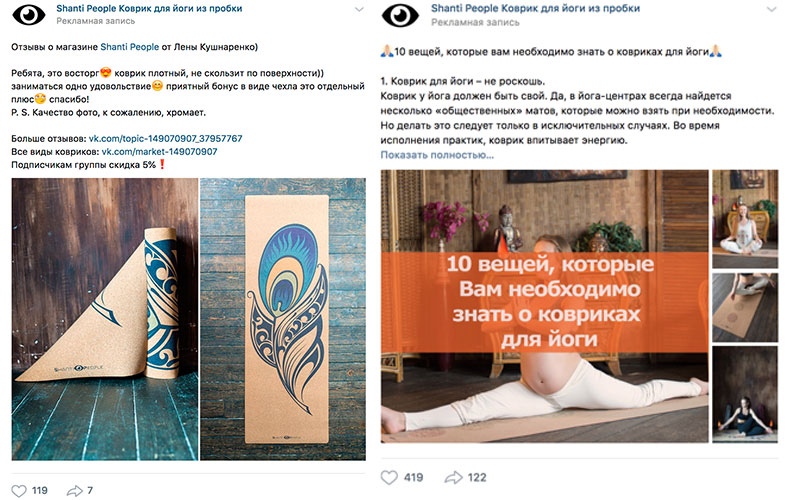Open right post's Shanti People group title
This screenshot has height=500, width=793.
pyautogui.click(x=536, y=9)
